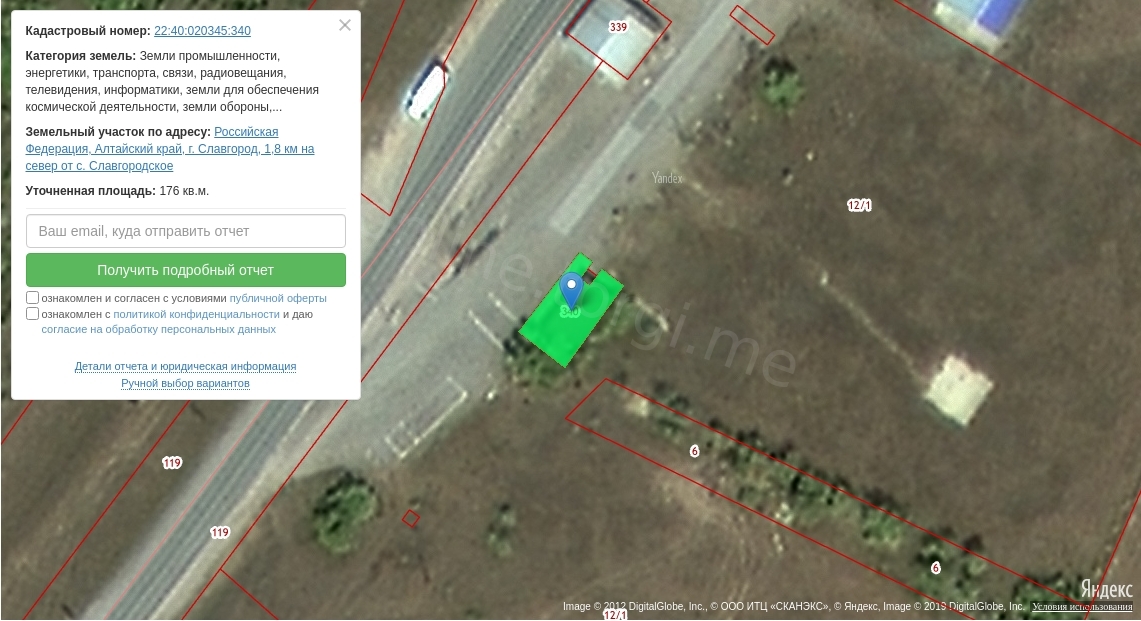Screen dimensions: 1141x621
Task: Open политикой конфиденциальности link
Action: pos(196,315)
